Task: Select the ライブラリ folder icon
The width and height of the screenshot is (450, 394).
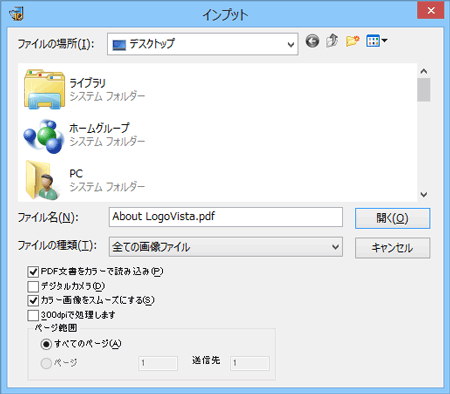Action: (44, 89)
